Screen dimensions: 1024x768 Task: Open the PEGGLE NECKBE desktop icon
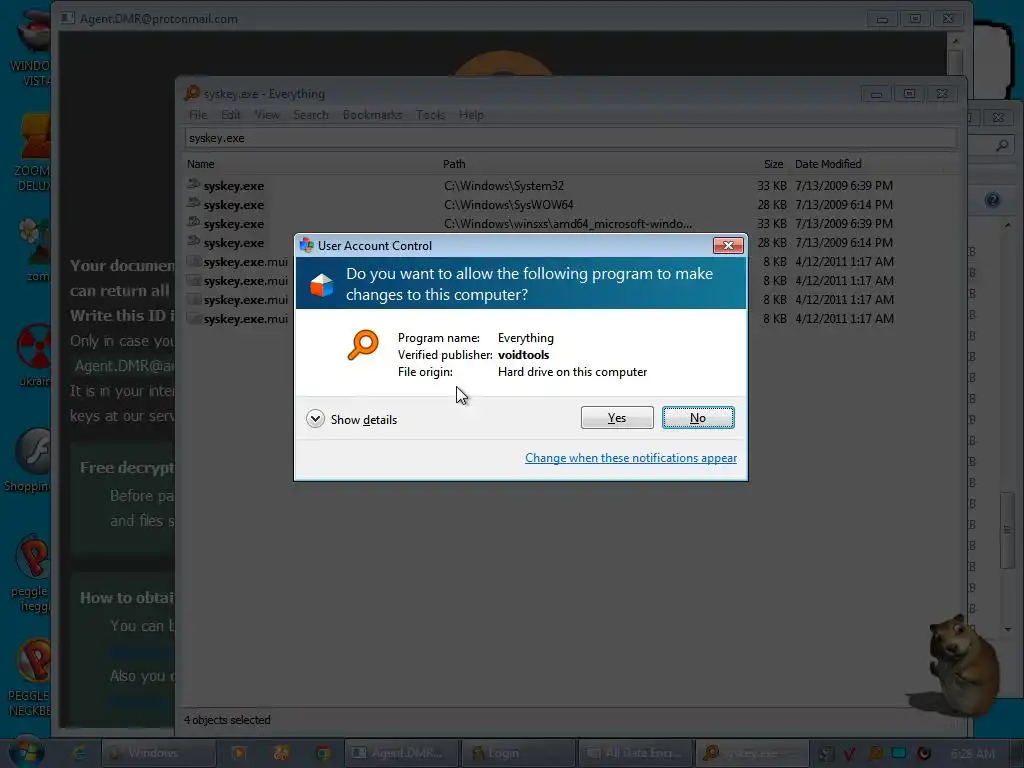[29, 678]
